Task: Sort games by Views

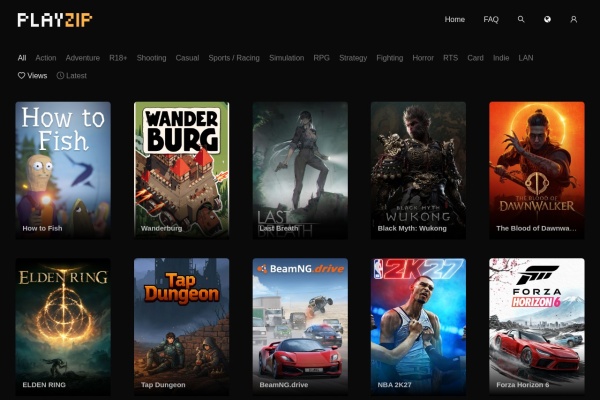Action: click(33, 75)
